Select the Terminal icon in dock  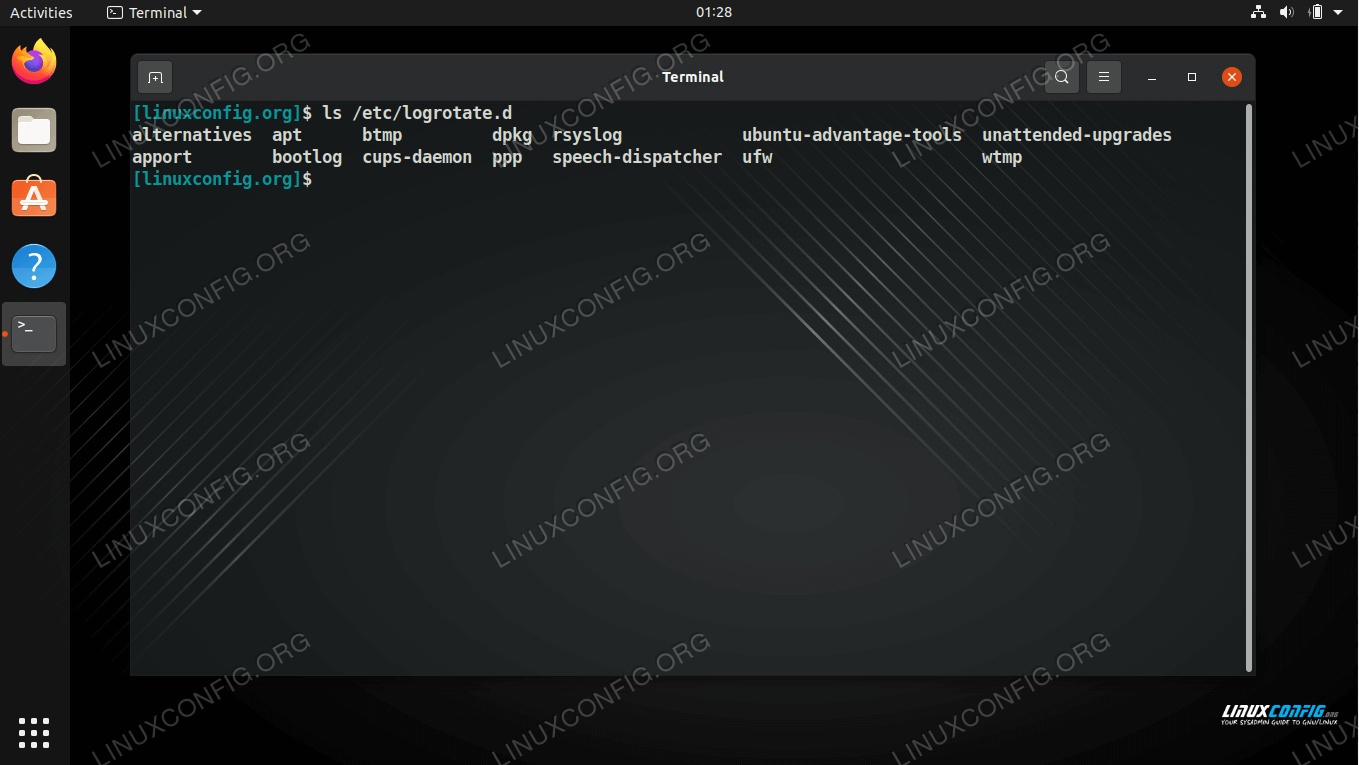click(34, 334)
